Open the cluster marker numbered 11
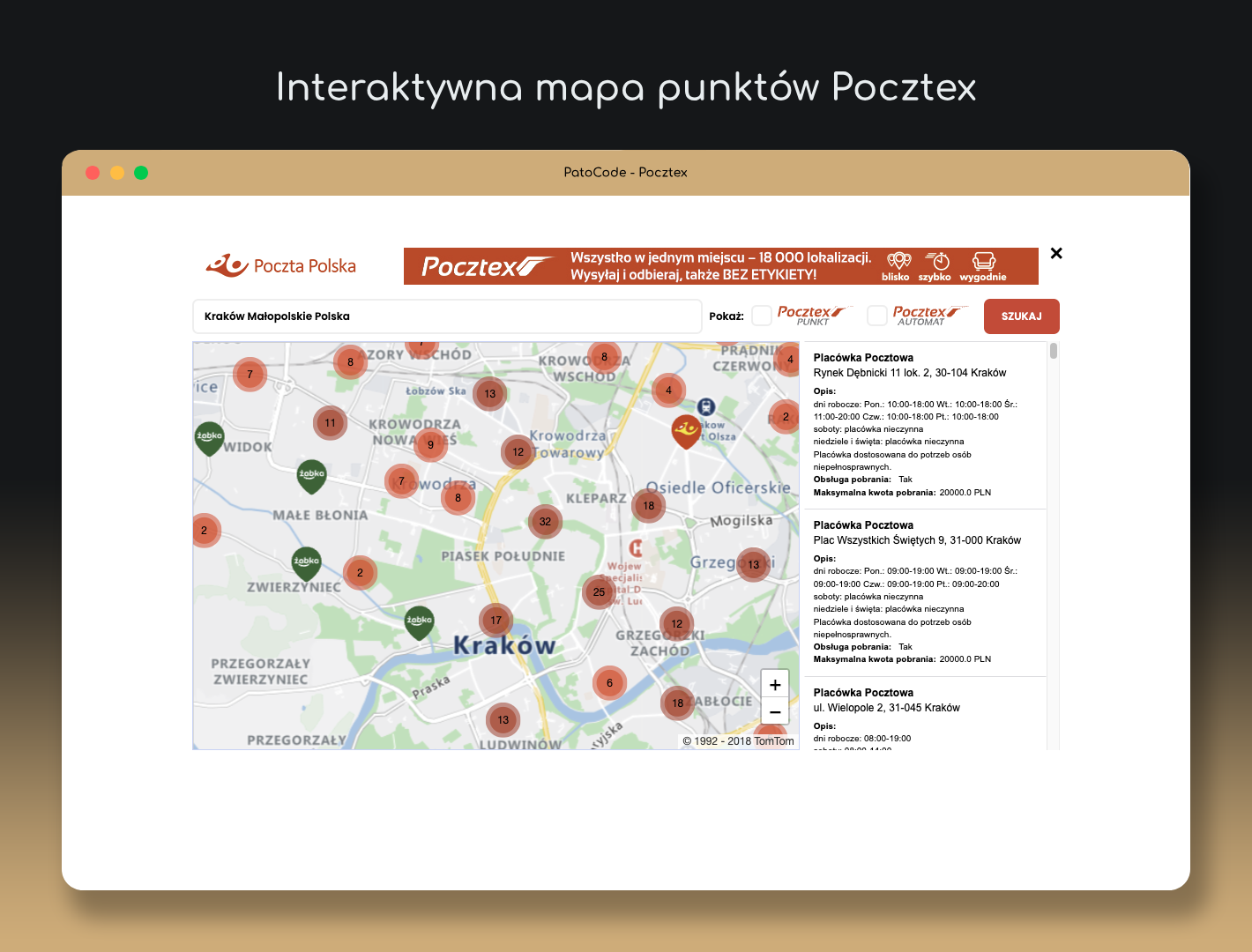The image size is (1252, 952). (x=330, y=423)
